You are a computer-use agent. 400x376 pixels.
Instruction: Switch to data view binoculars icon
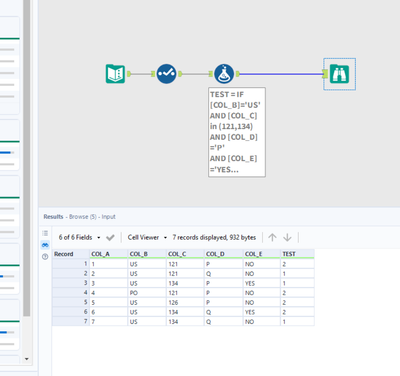coord(45,245)
